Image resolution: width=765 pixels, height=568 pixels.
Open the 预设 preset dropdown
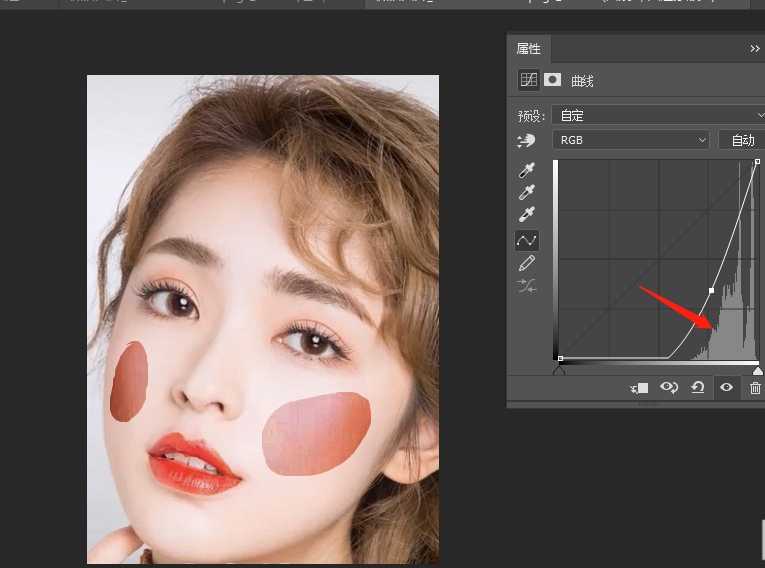point(660,115)
